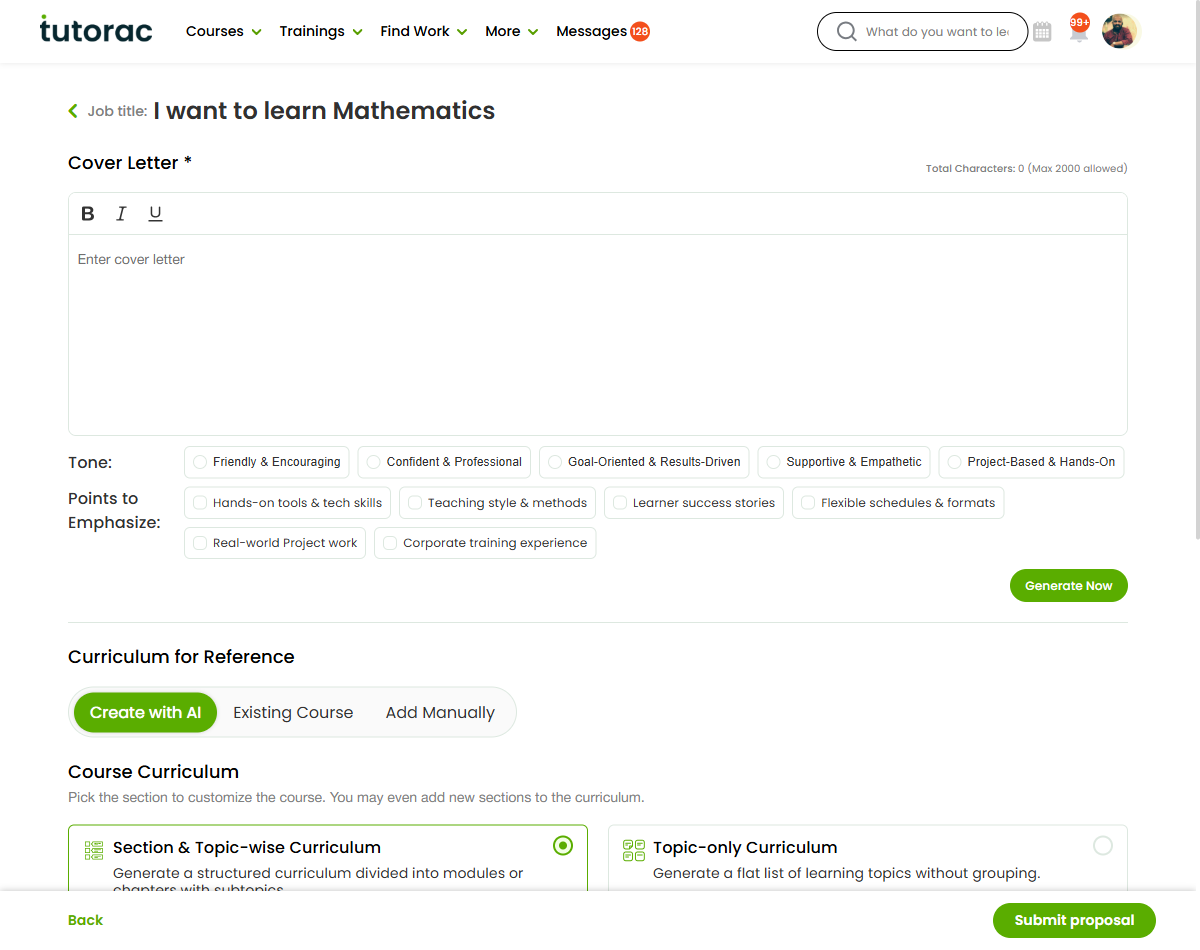Expand the Find Work dropdown menu
This screenshot has height=950, width=1200.
(x=424, y=31)
